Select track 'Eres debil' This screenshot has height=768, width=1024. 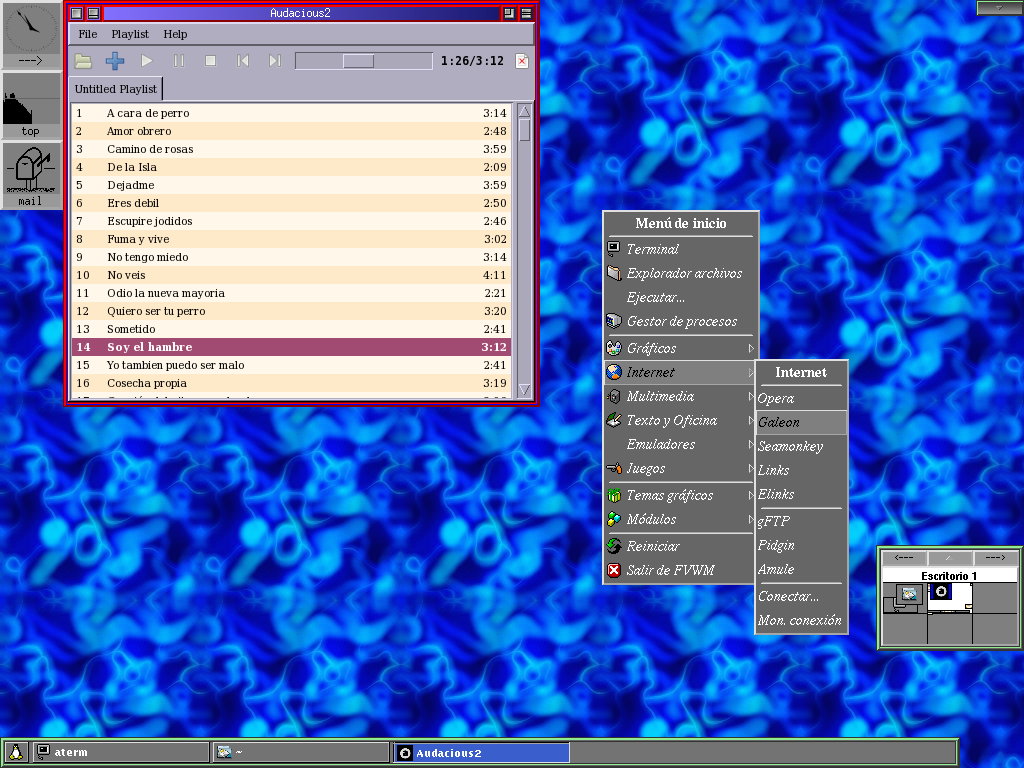click(291, 203)
